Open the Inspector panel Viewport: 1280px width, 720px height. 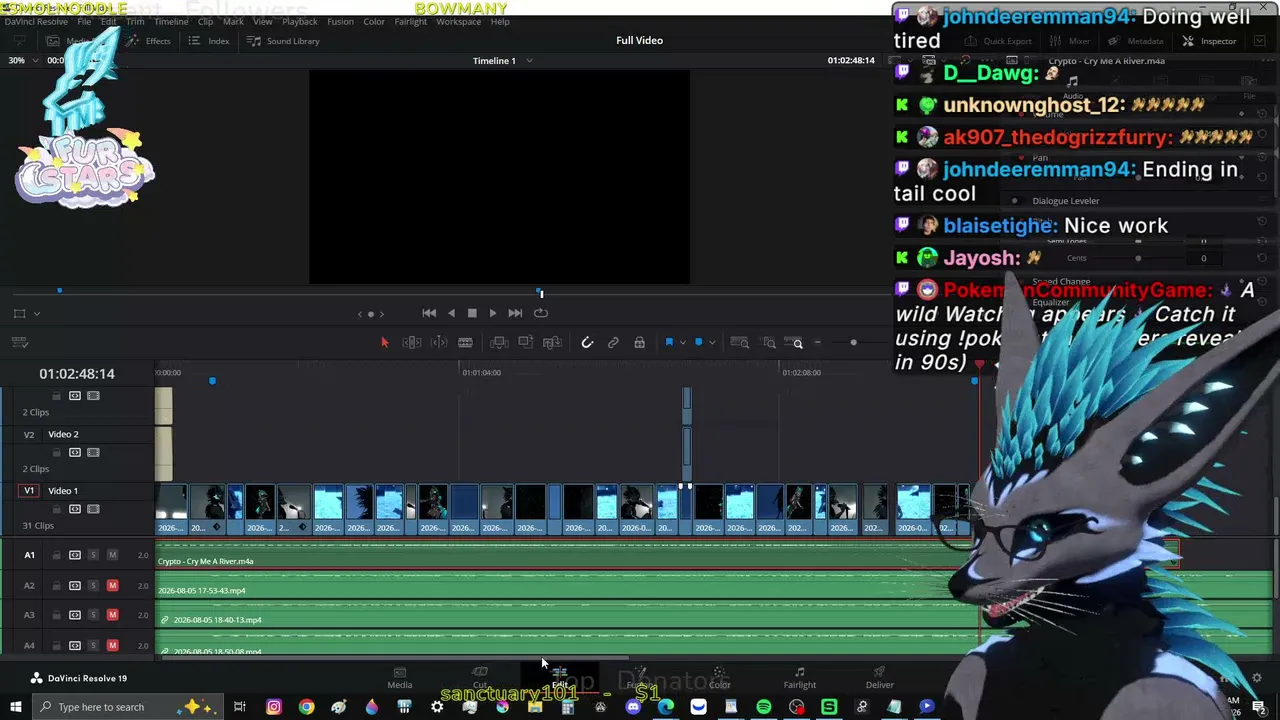tap(1209, 41)
